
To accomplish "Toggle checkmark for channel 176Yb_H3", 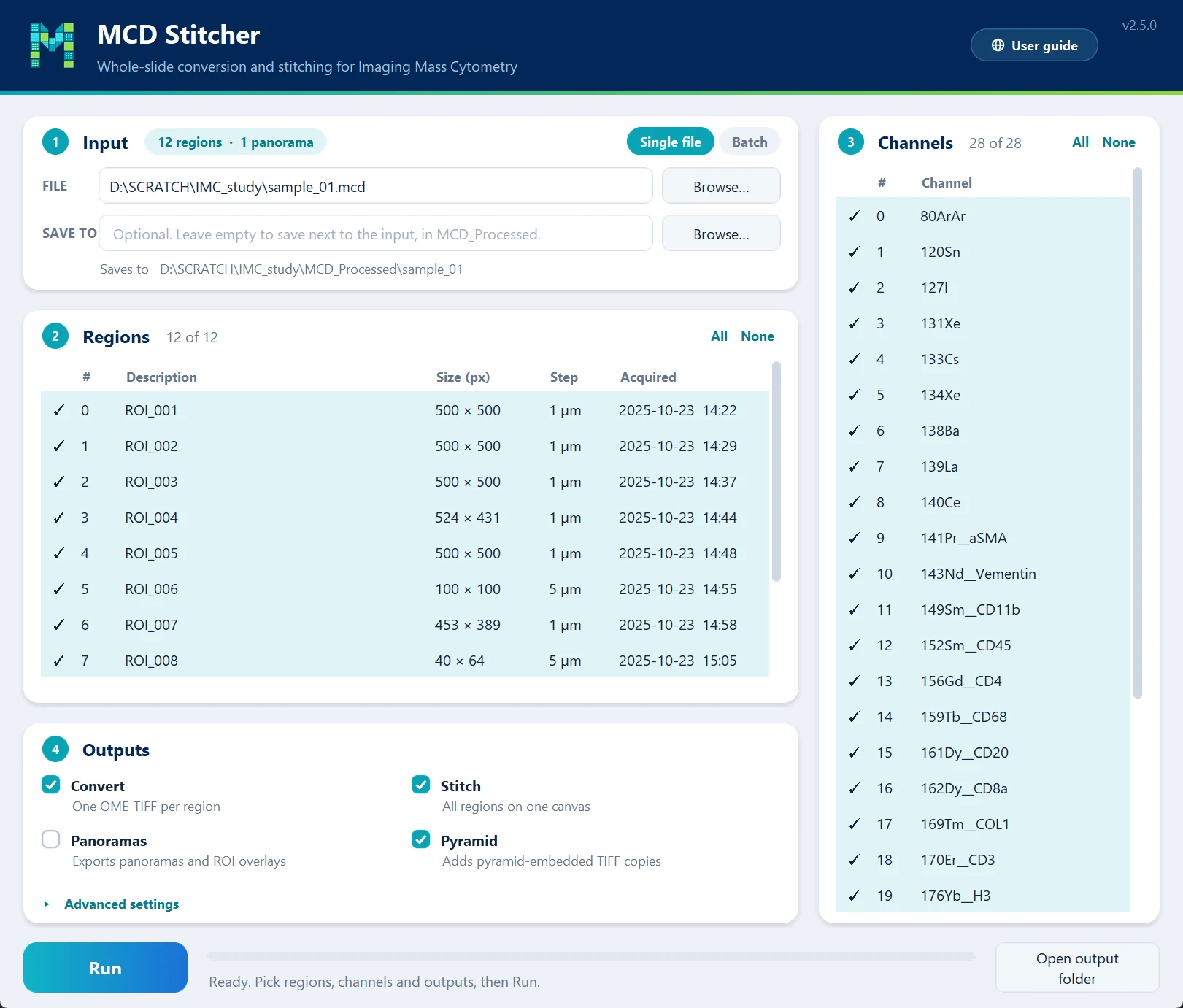I will click(855, 896).
